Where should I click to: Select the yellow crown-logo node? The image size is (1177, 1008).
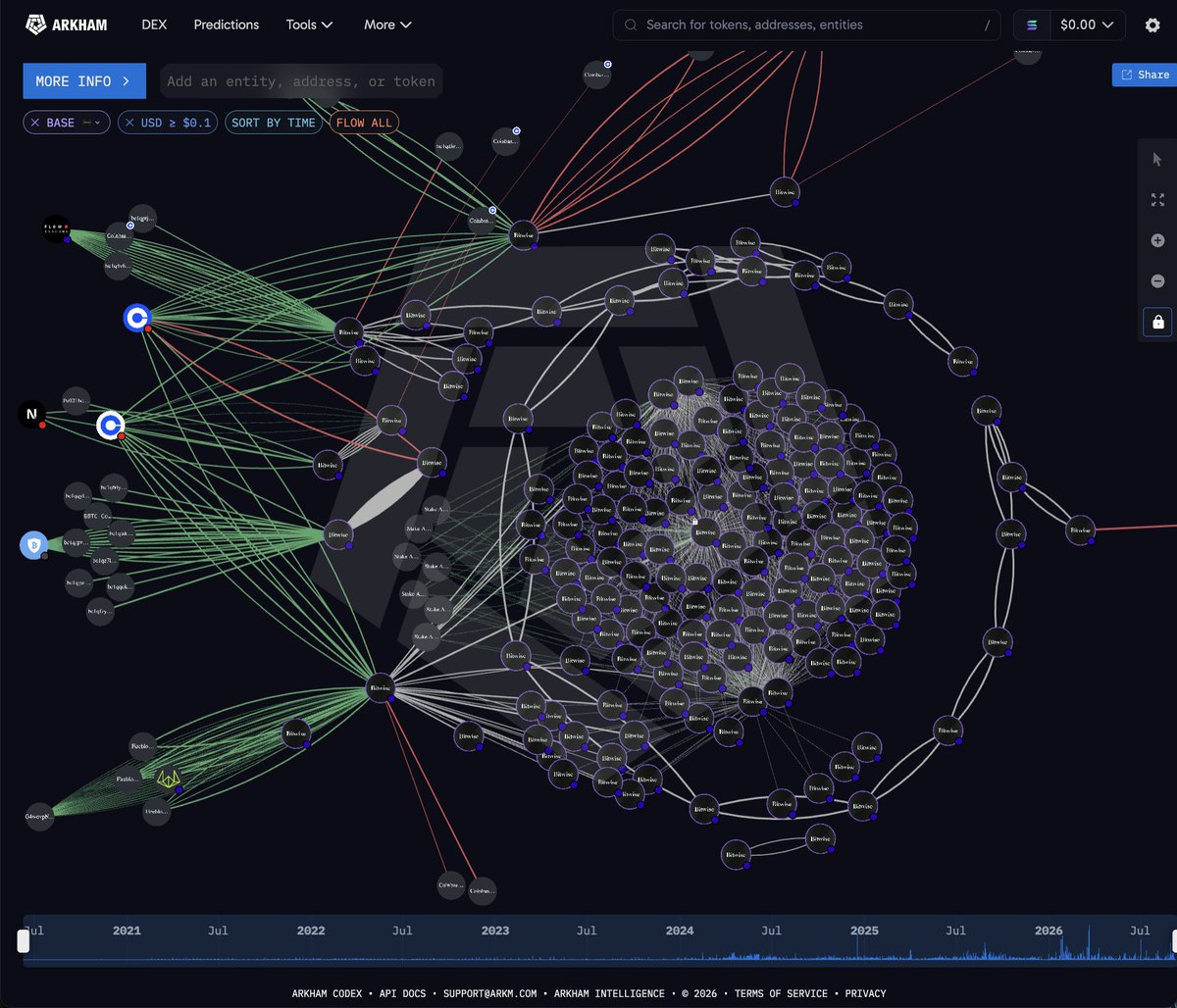169,780
